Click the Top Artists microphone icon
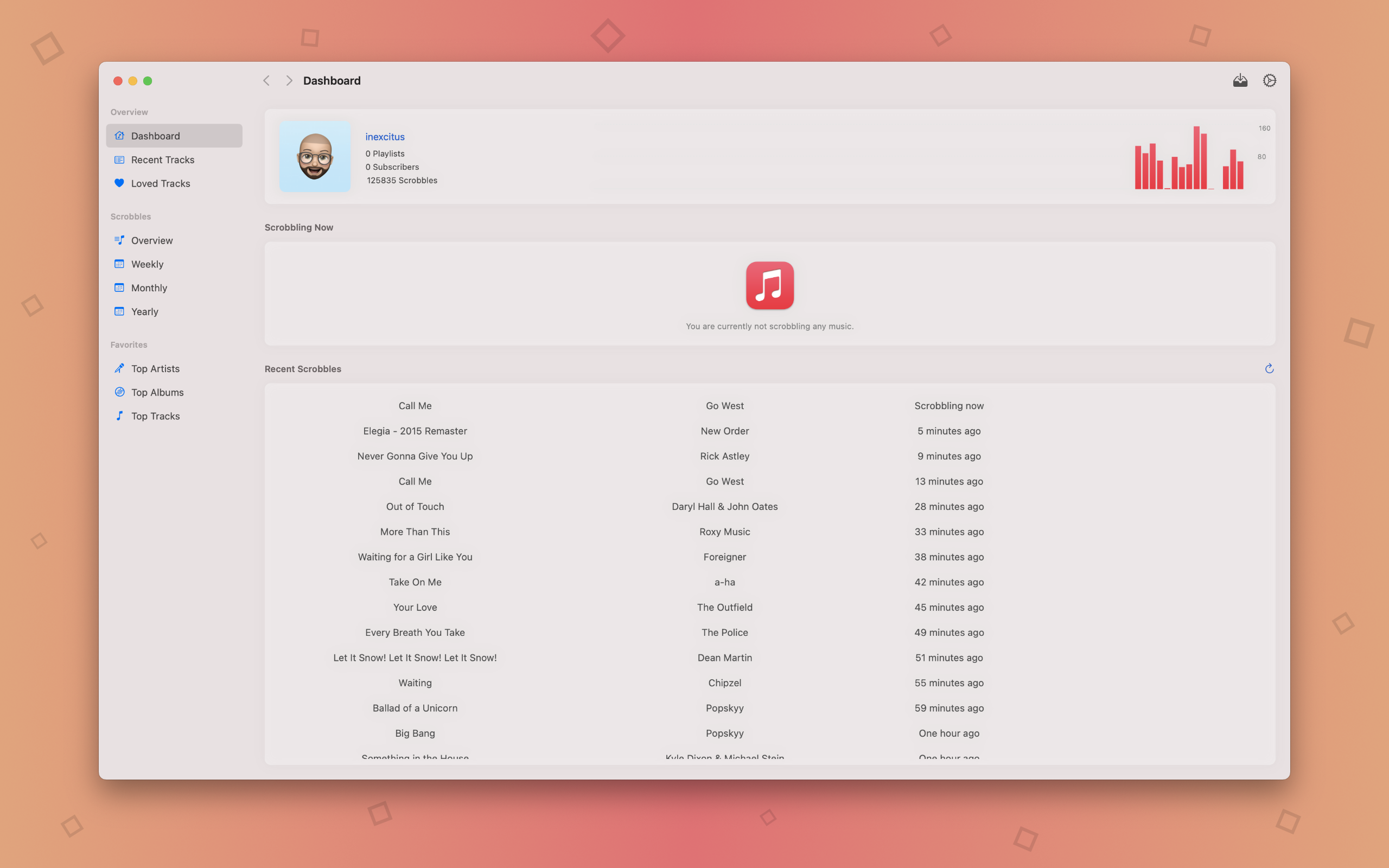Screen dimensions: 1389x868 pyautogui.click(x=119, y=368)
